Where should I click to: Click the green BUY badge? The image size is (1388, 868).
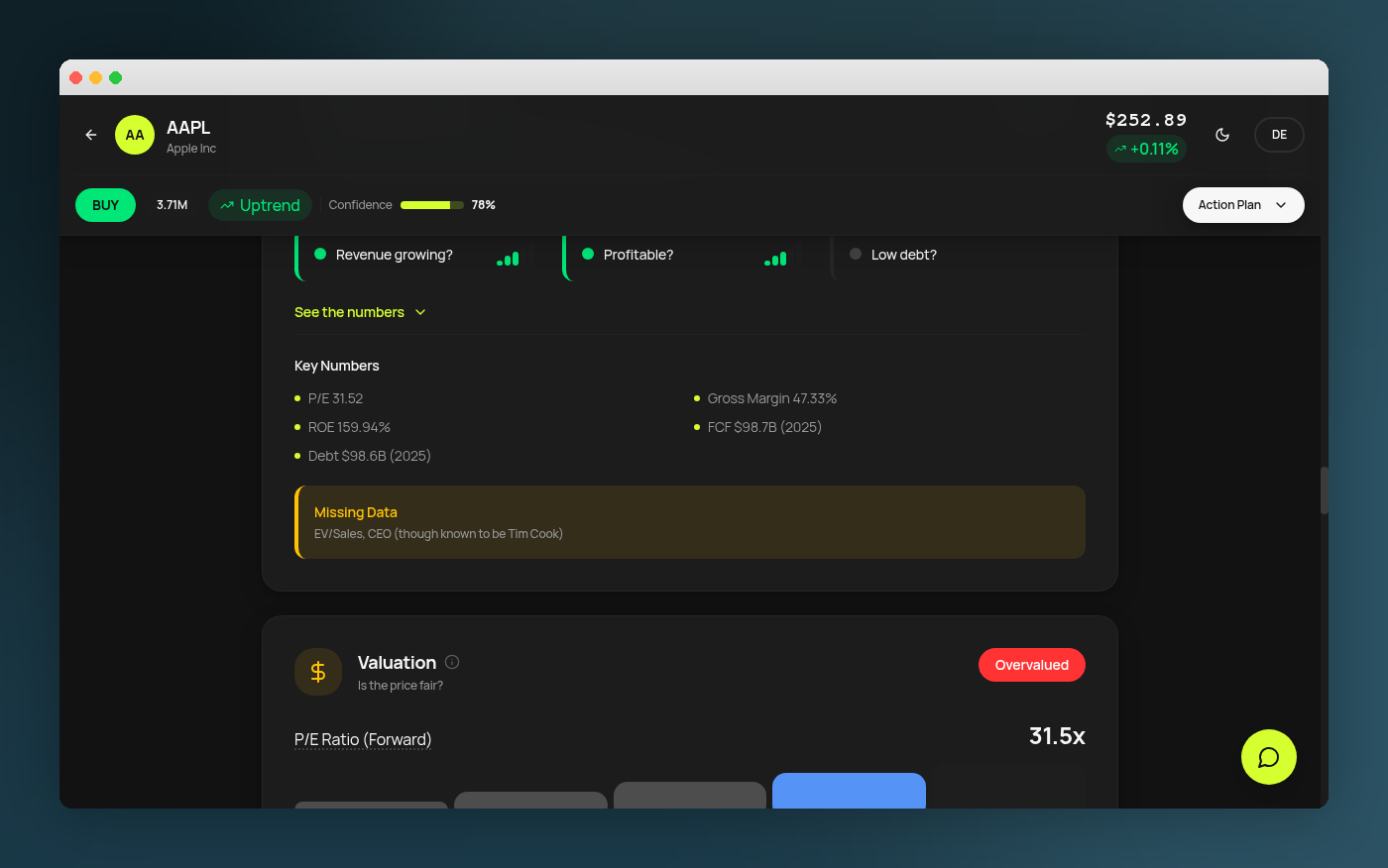(x=105, y=205)
